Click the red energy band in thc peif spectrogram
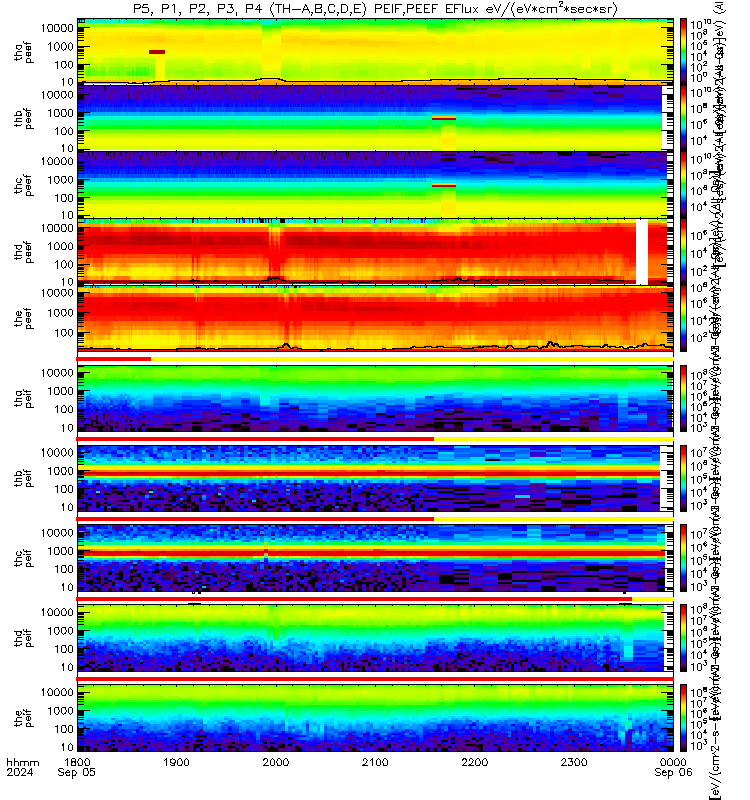The width and height of the screenshot is (750, 800). tap(373, 553)
